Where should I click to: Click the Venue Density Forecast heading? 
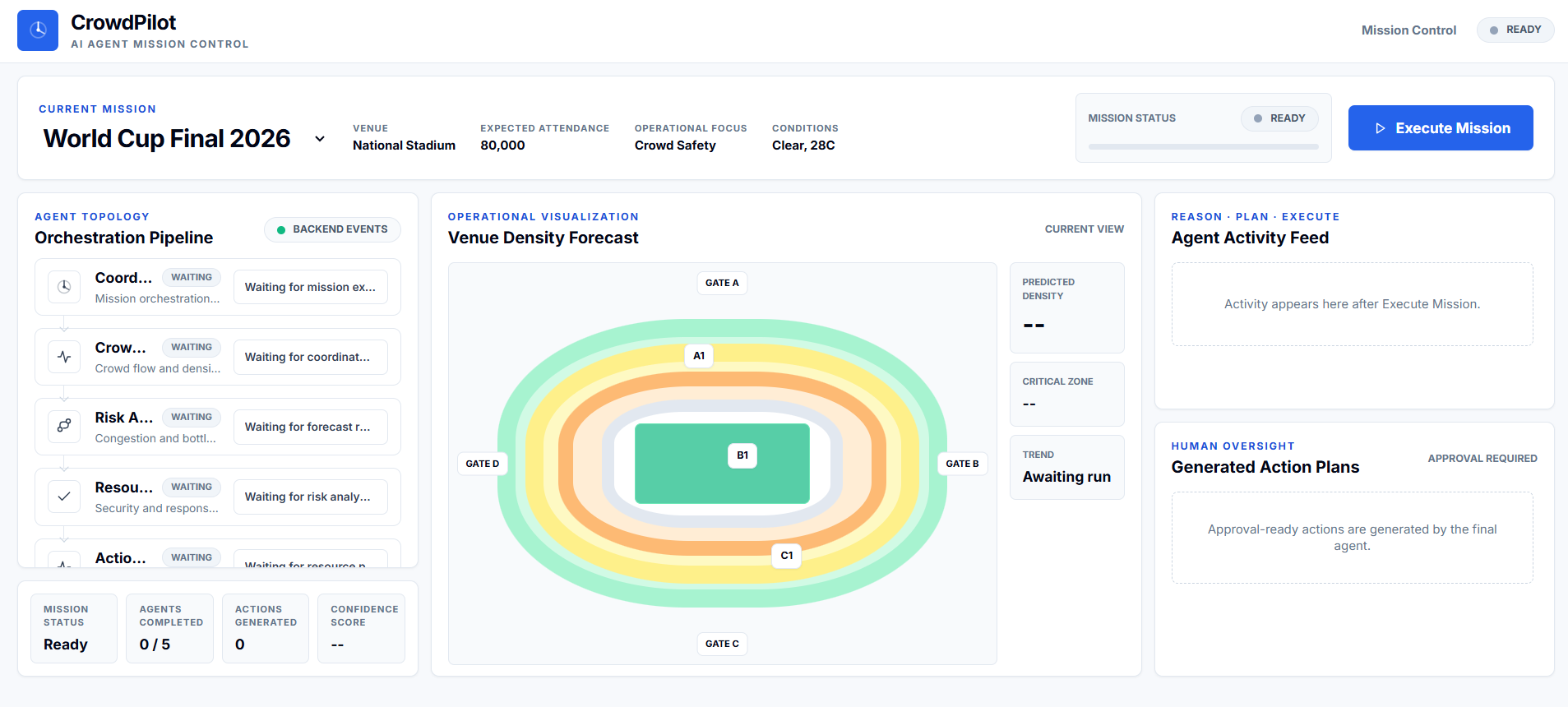tap(543, 238)
